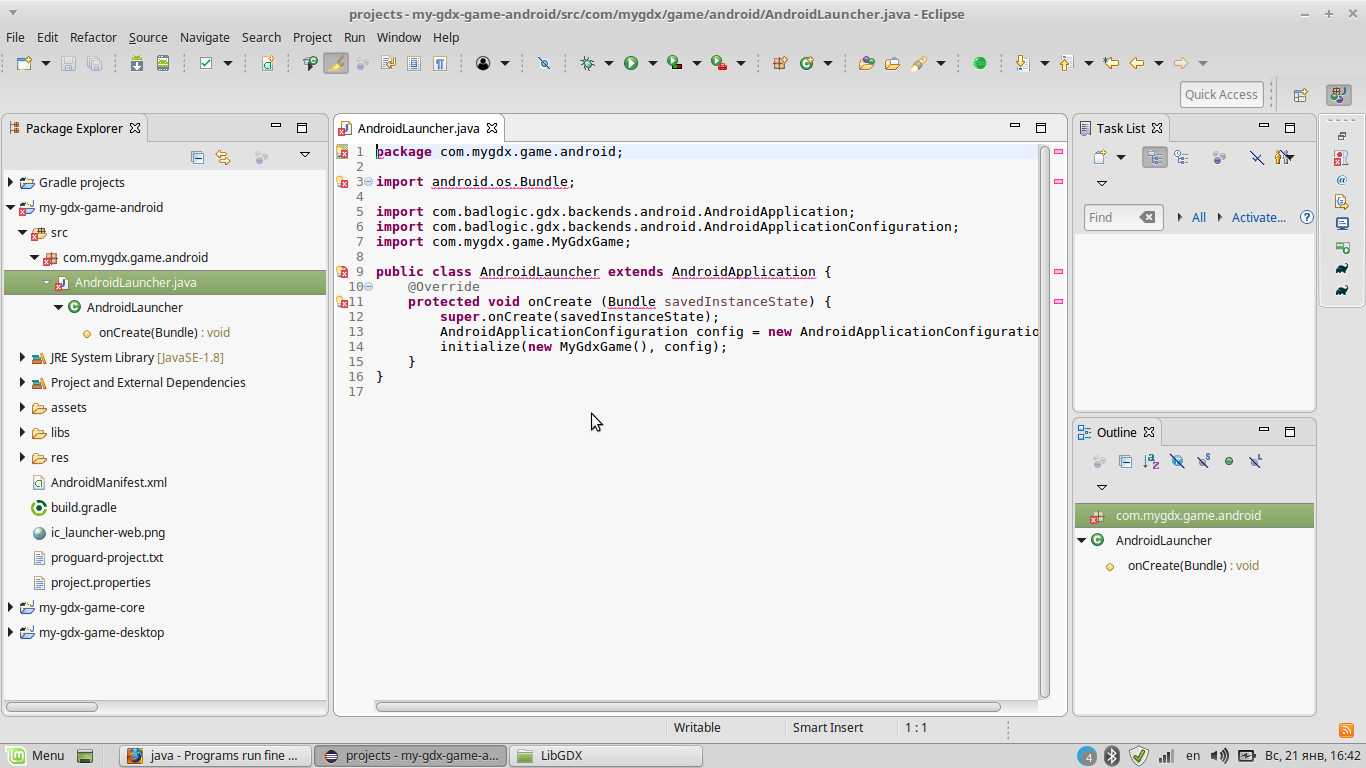Click the first Gradle elephant icon in right trim
This screenshot has height=768, width=1366.
pyautogui.click(x=1342, y=268)
